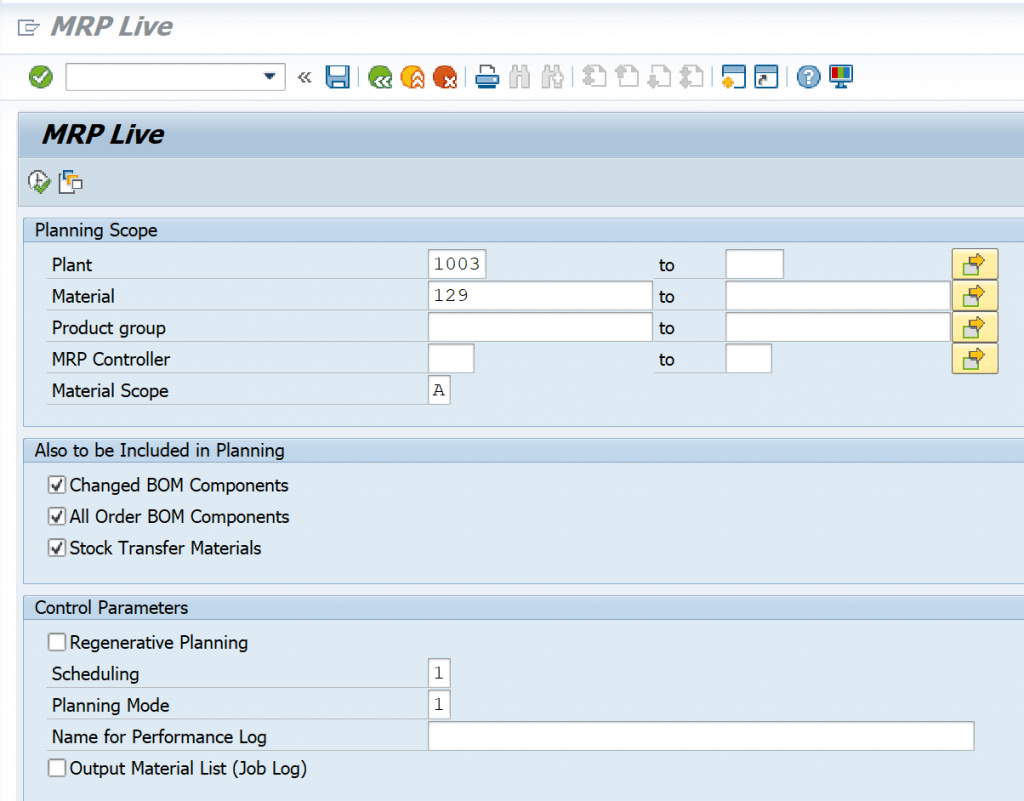
Task: Click the Material field showing 129
Action: (540, 295)
